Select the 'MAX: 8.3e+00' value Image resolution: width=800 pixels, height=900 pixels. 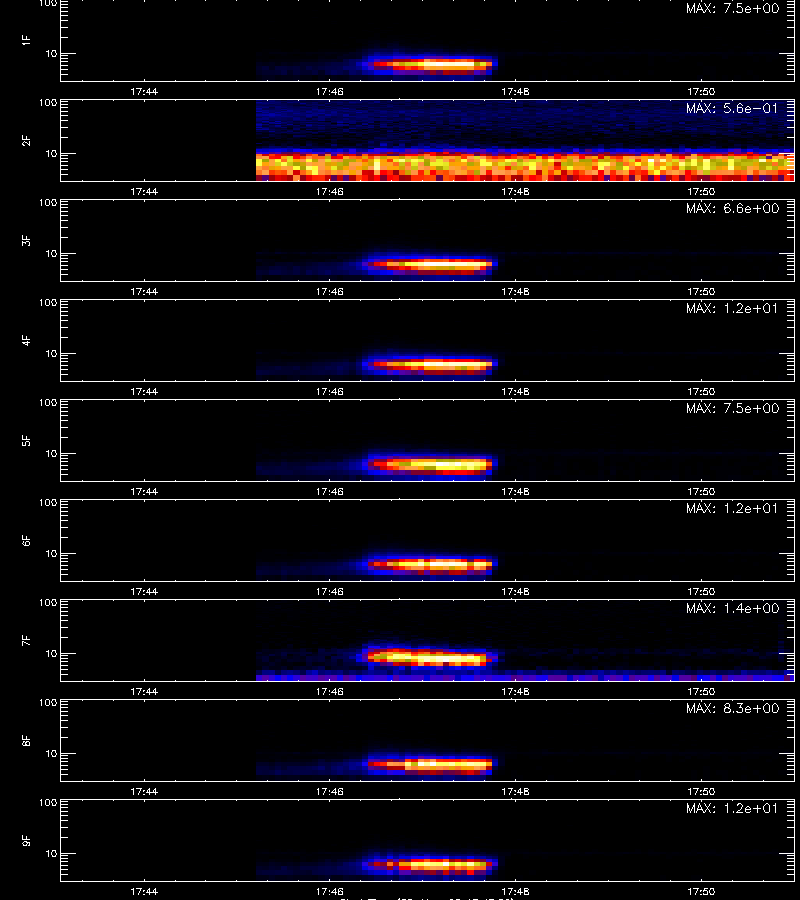tap(732, 708)
